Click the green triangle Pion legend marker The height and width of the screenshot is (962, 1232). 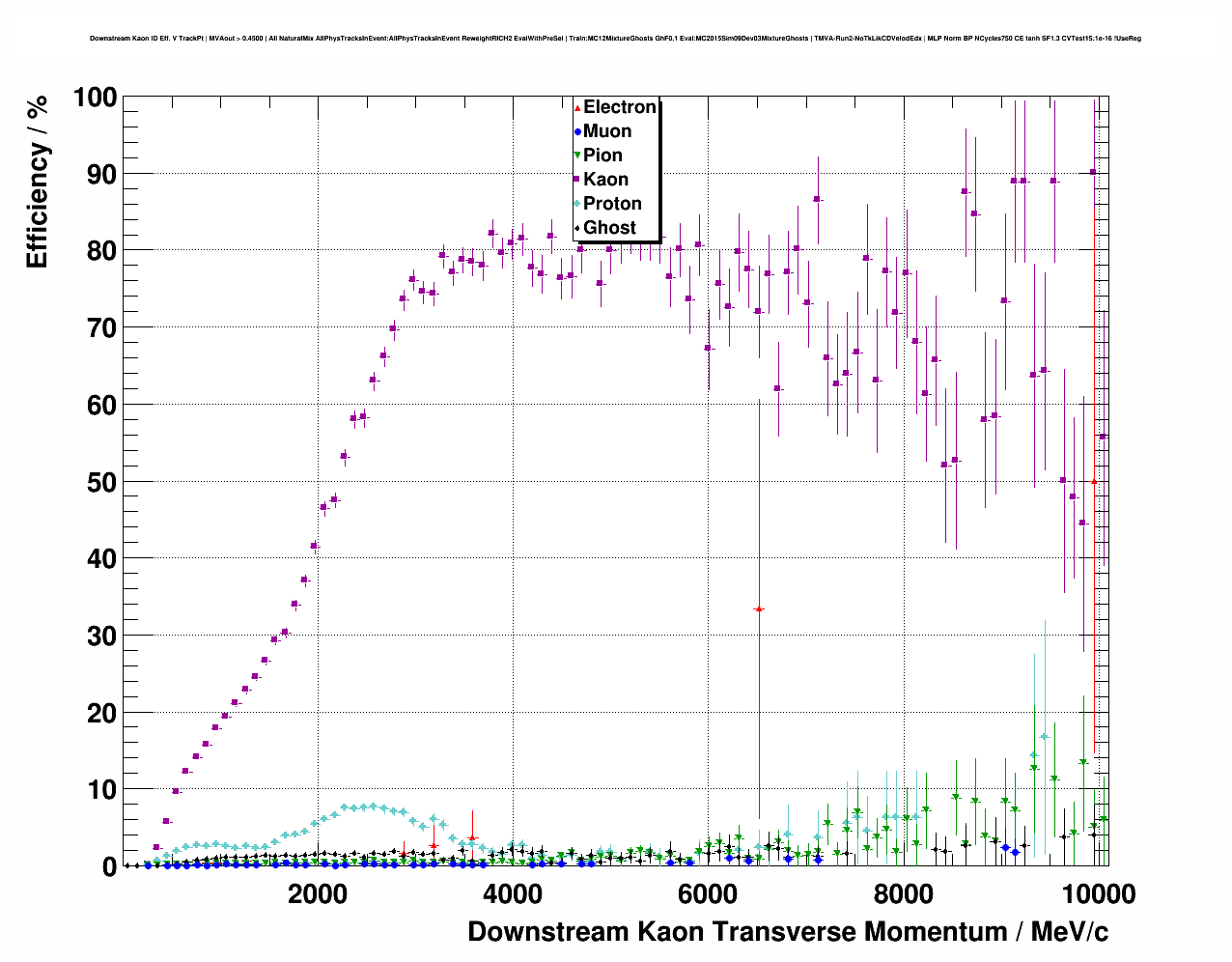pos(577,156)
